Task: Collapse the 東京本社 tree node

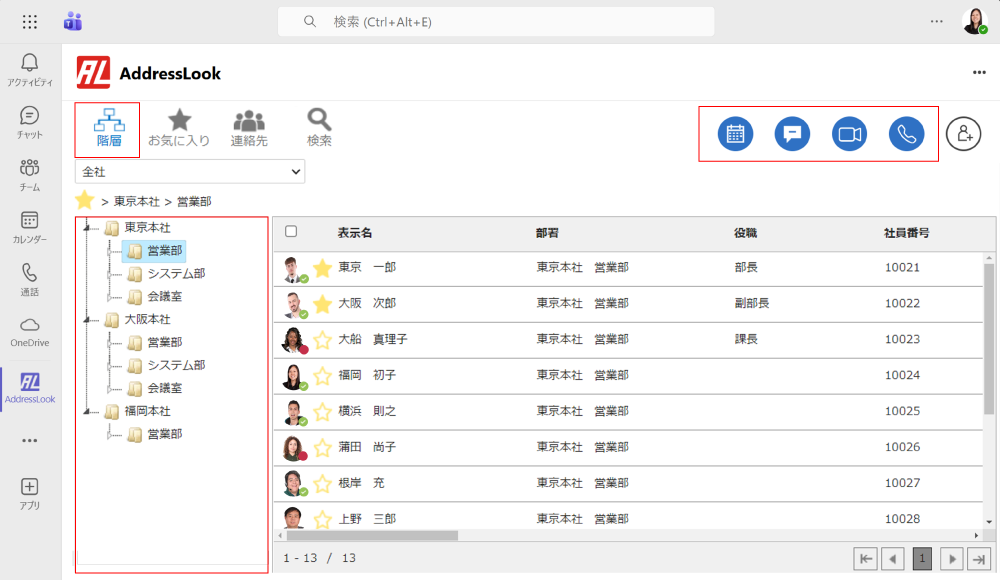Action: [x=88, y=229]
